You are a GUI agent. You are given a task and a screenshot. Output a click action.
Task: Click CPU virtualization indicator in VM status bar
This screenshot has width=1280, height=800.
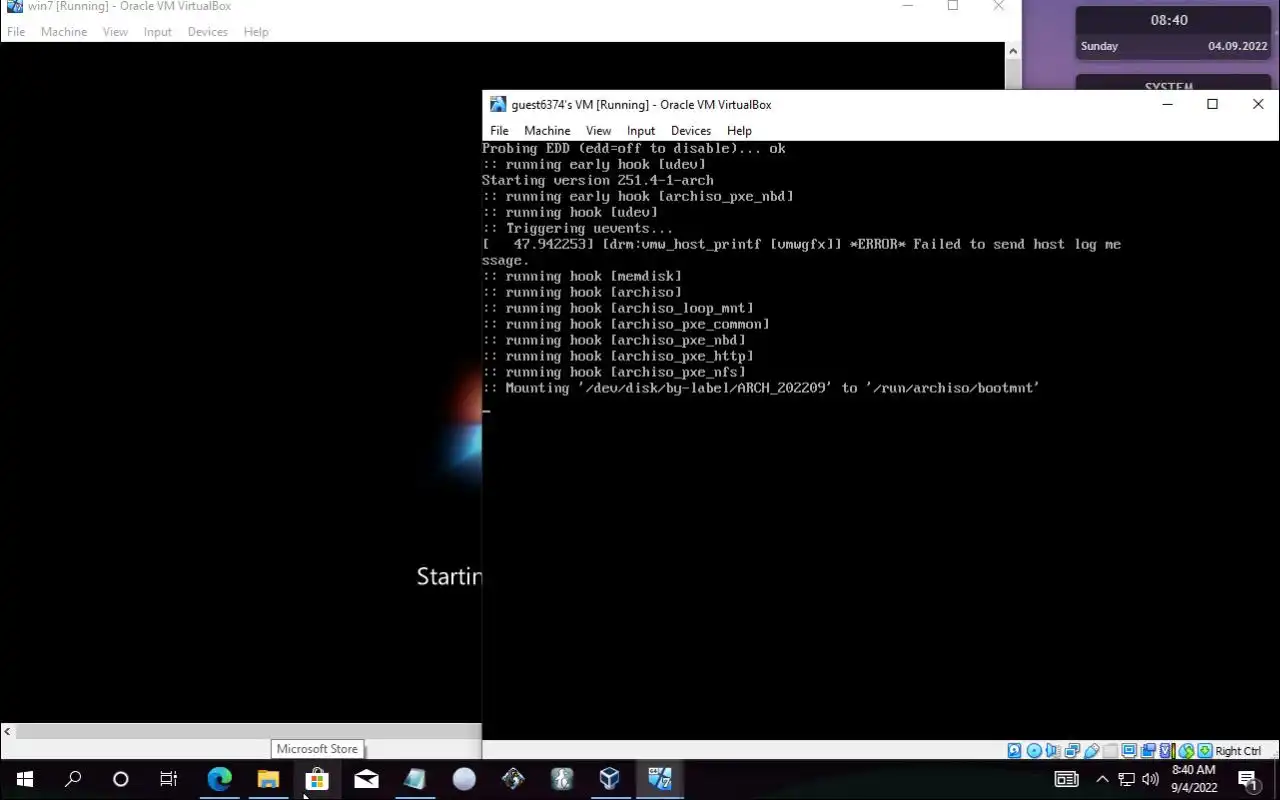(x=1166, y=750)
